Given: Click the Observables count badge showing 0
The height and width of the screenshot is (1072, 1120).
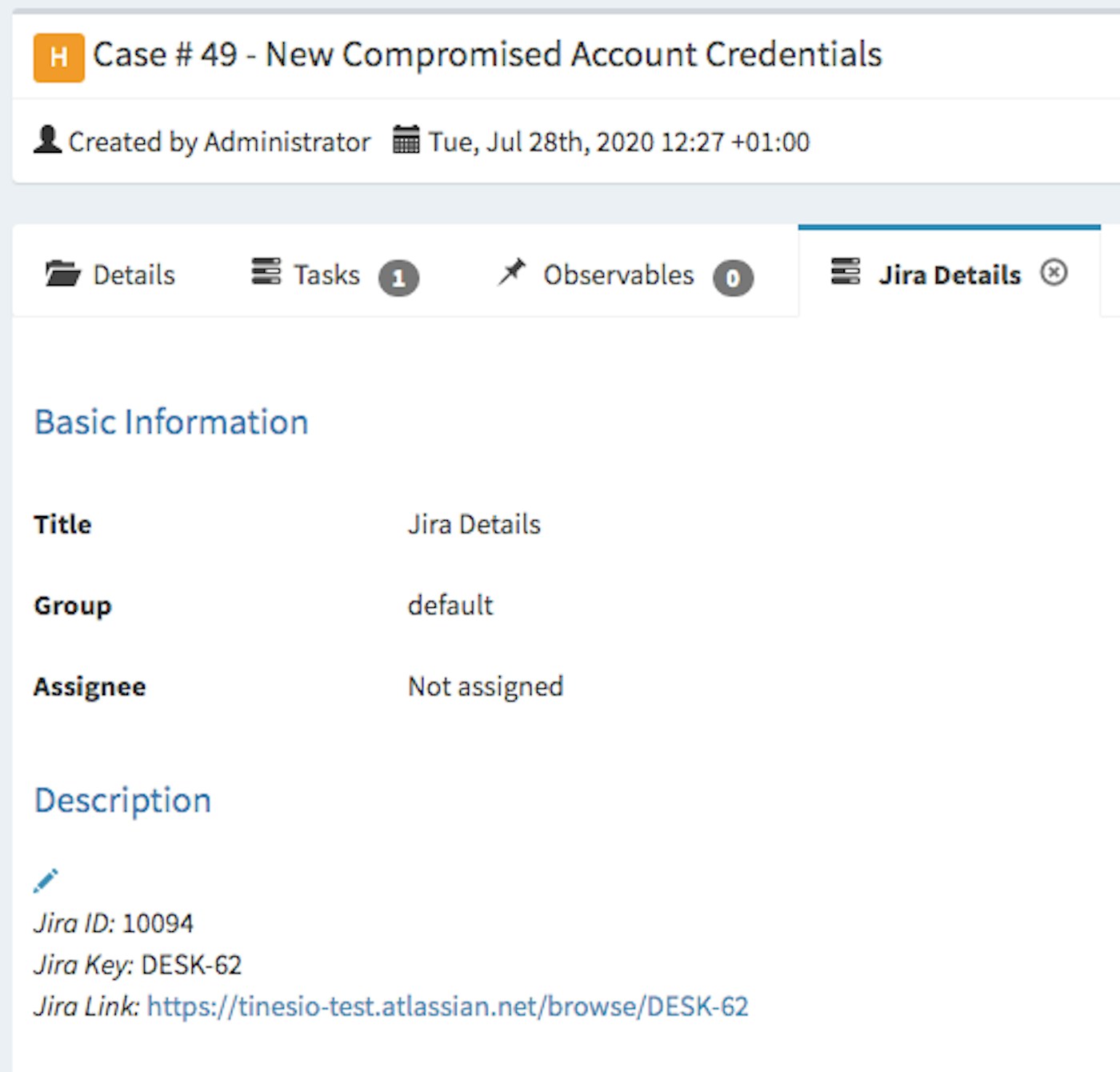Looking at the screenshot, I should pos(733,278).
